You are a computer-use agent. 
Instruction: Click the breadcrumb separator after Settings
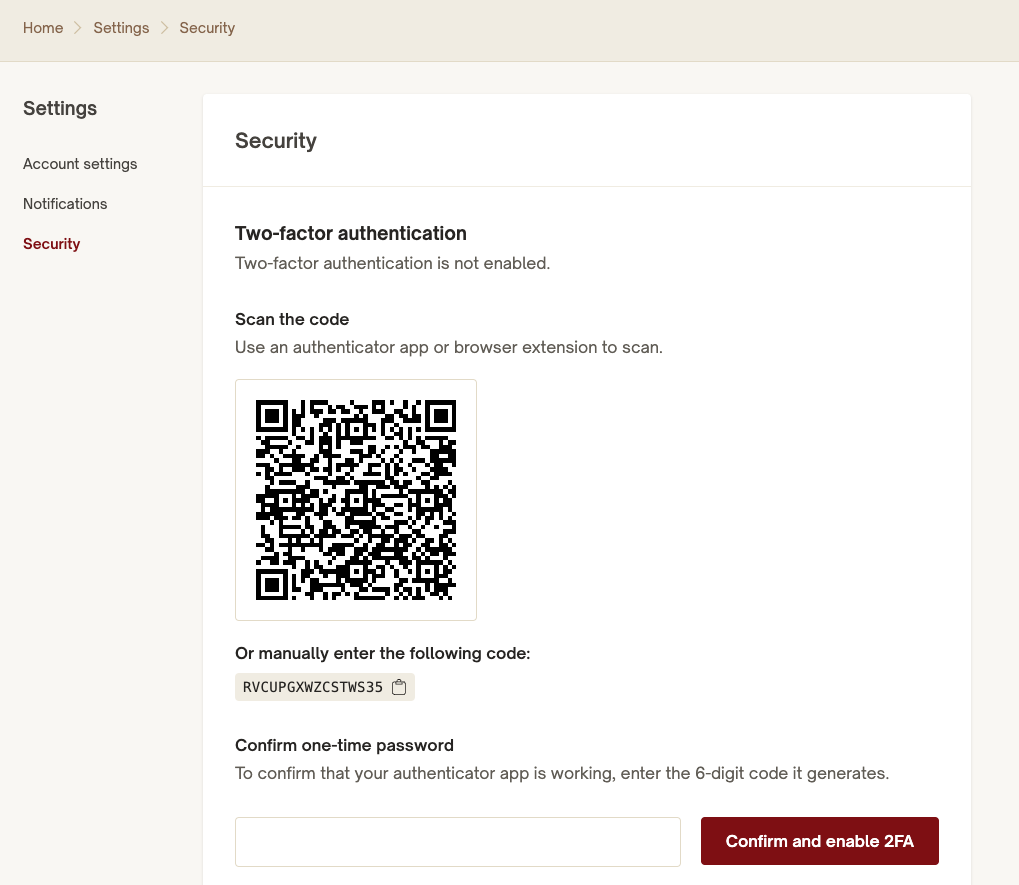coord(163,27)
